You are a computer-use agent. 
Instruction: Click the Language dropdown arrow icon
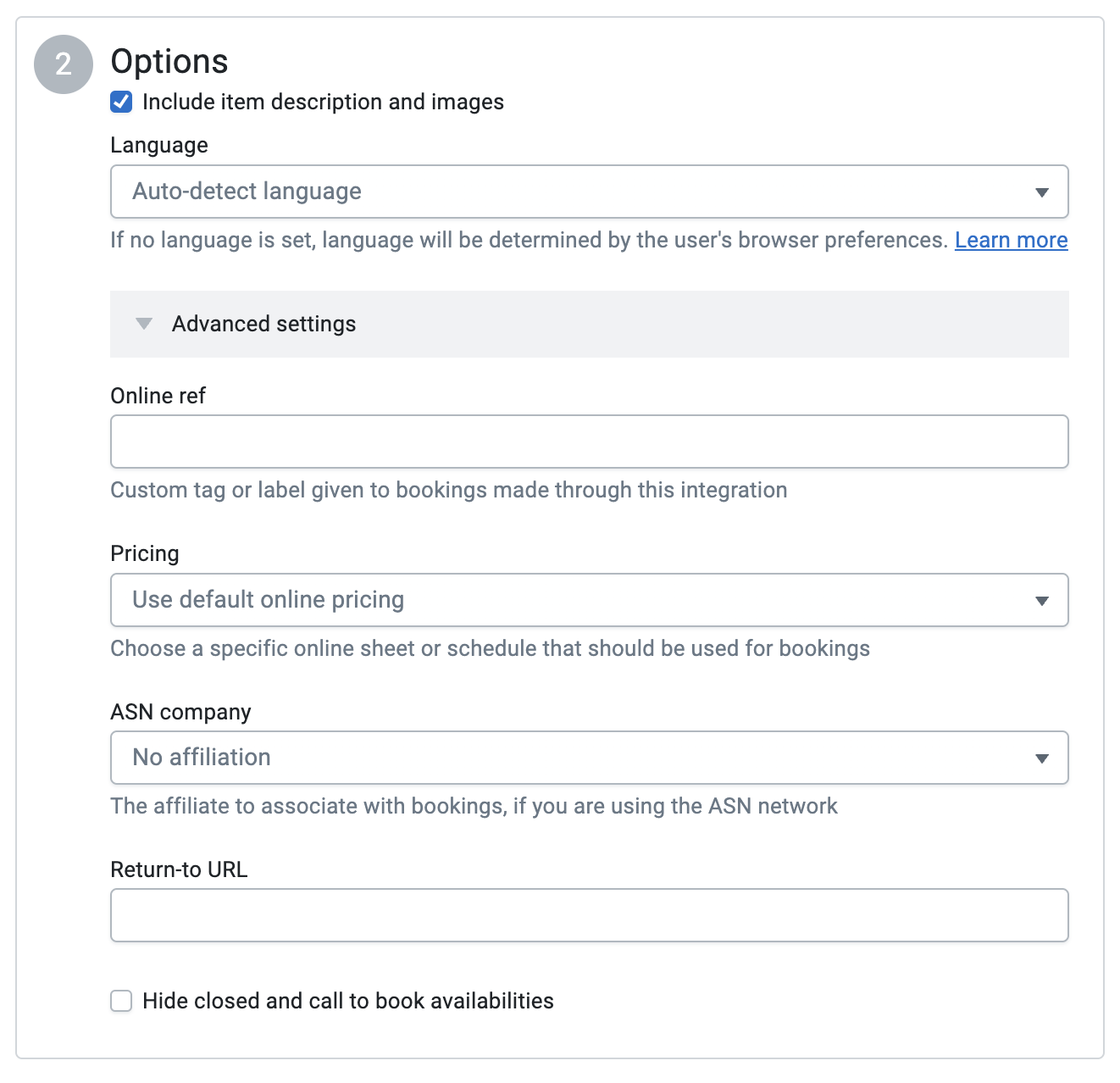click(x=1043, y=192)
